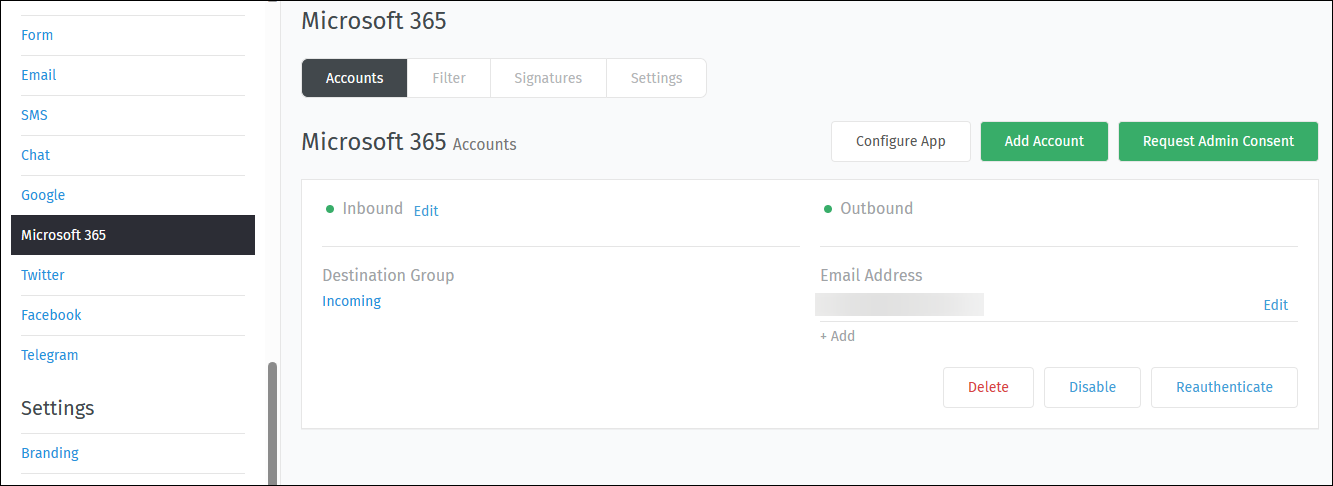The height and width of the screenshot is (486, 1333).
Task: Click the sidebar vertical scrollbar
Action: pos(272,423)
